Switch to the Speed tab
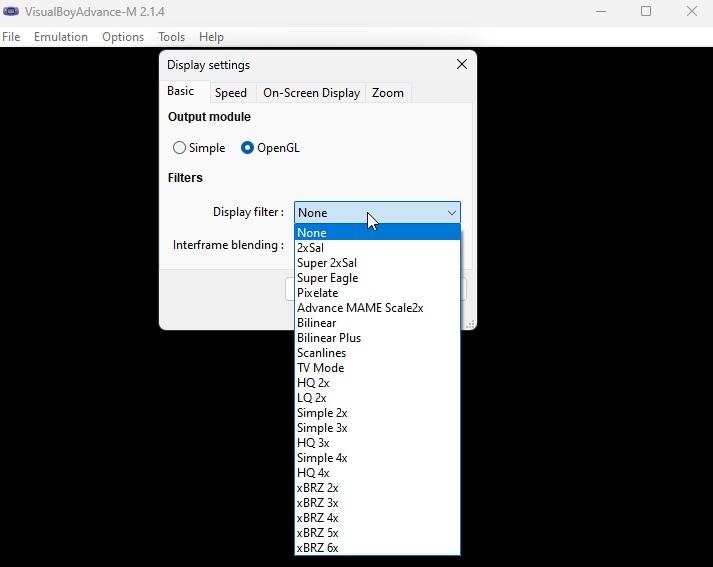Image resolution: width=713 pixels, height=567 pixels. (231, 93)
